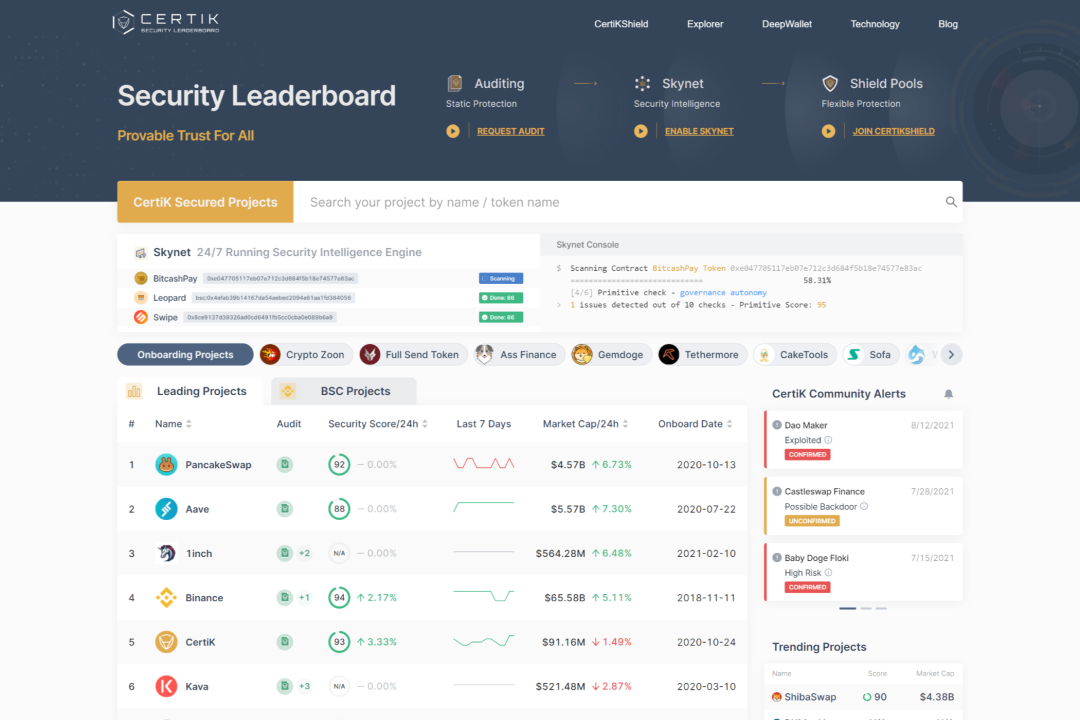The image size is (1080, 720).
Task: Click the UNCONFIRMED badge on Castleswap Finance
Action: pyautogui.click(x=811, y=521)
